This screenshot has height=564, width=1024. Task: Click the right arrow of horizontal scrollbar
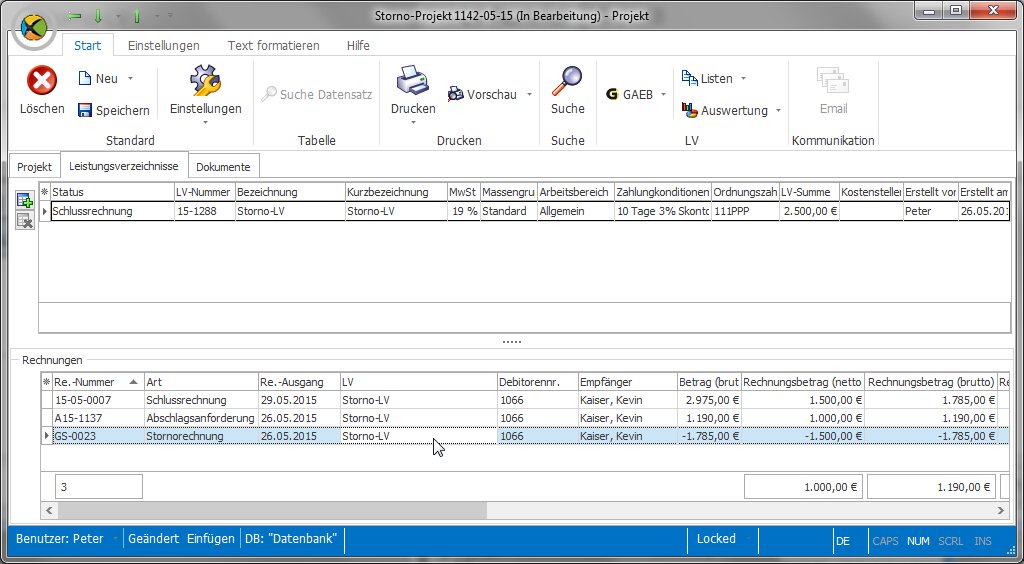tap(1000, 510)
